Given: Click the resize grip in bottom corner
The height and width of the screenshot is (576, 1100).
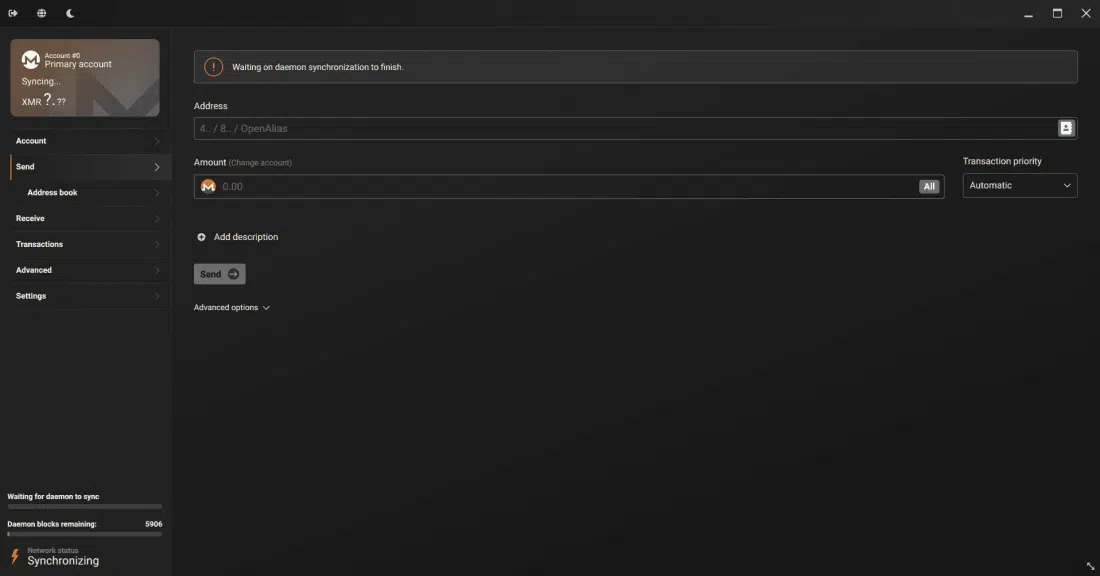Looking at the screenshot, I should click(x=1090, y=567).
